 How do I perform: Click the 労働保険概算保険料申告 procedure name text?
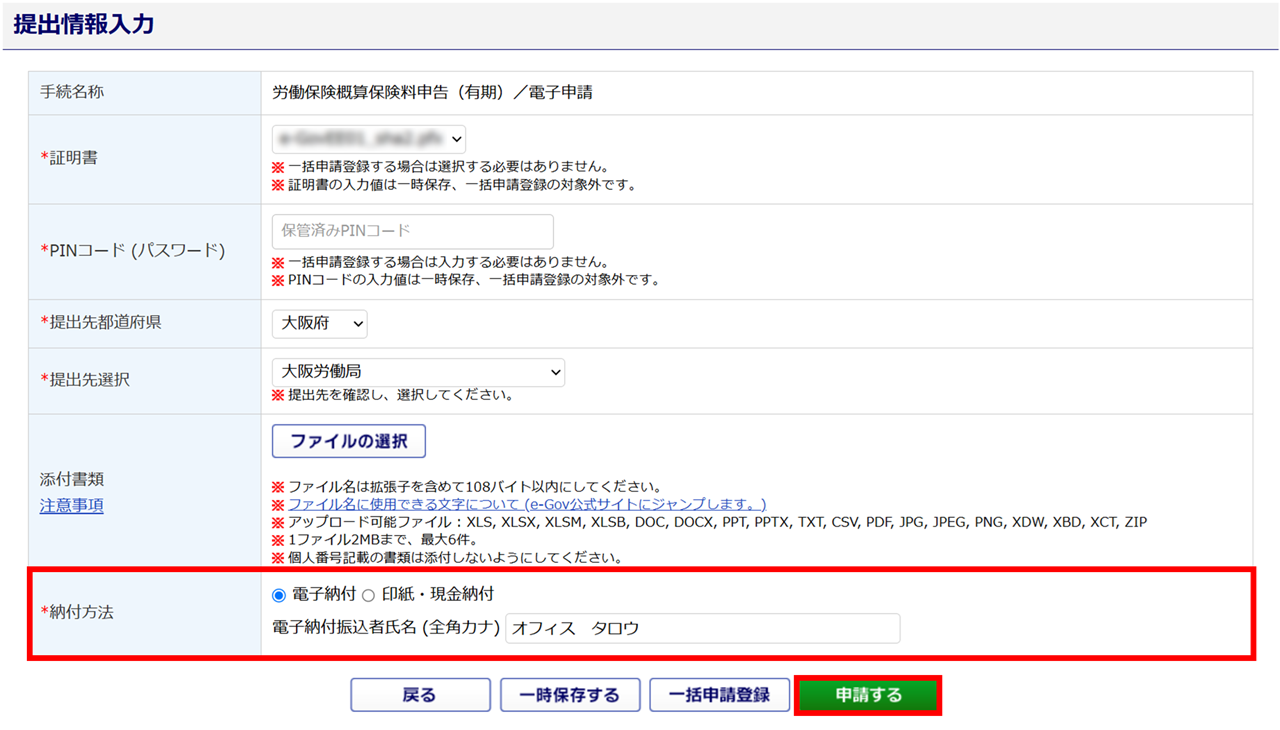[432, 93]
